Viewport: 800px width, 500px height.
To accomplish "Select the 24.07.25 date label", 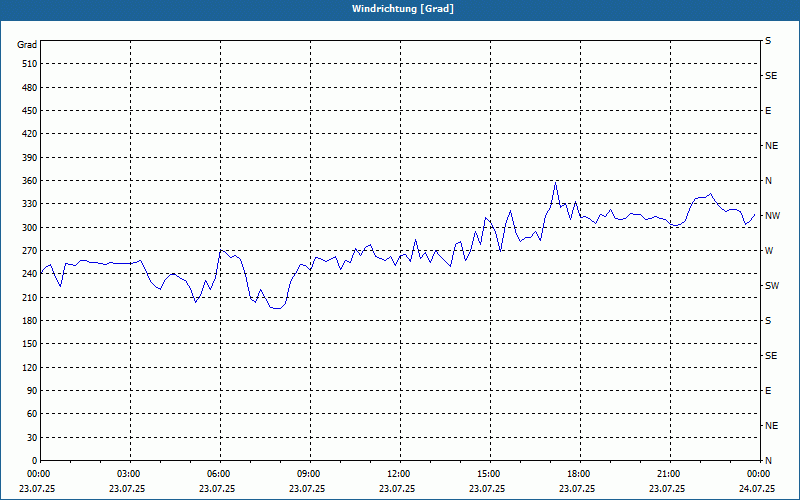I will [x=757, y=488].
